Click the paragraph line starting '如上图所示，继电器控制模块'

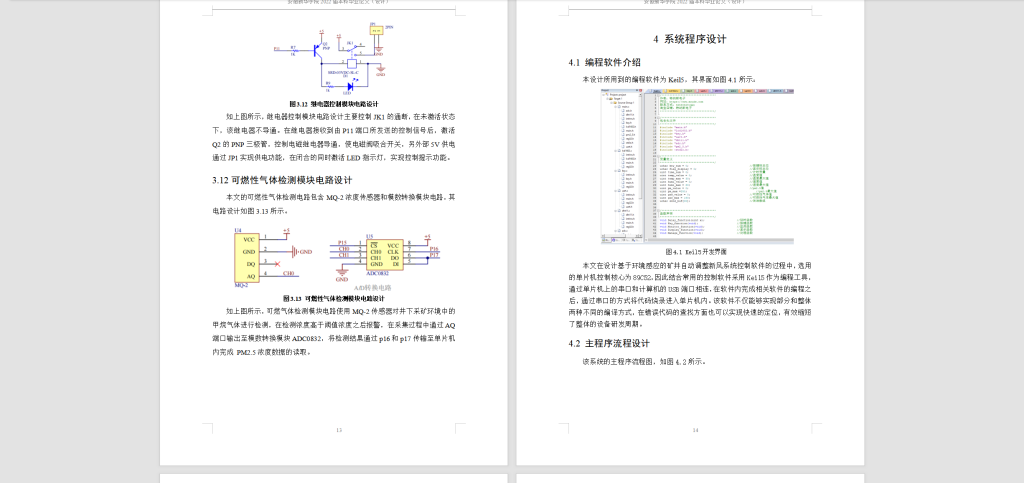340,116
